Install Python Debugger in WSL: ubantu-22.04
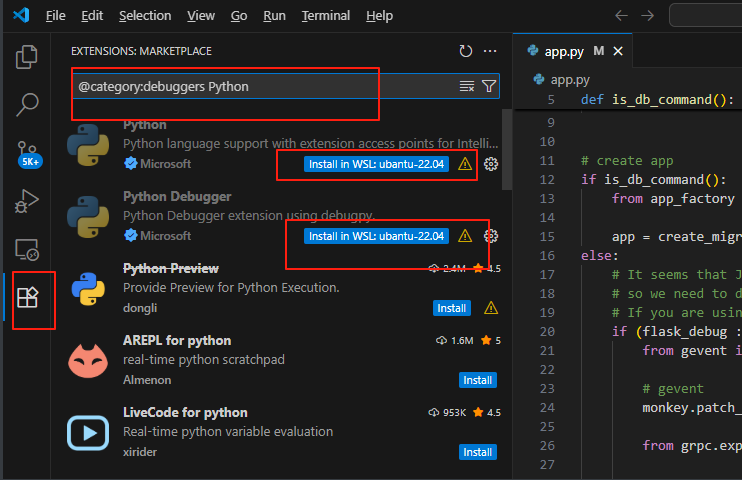Image resolution: width=742 pixels, height=480 pixels. (376, 236)
